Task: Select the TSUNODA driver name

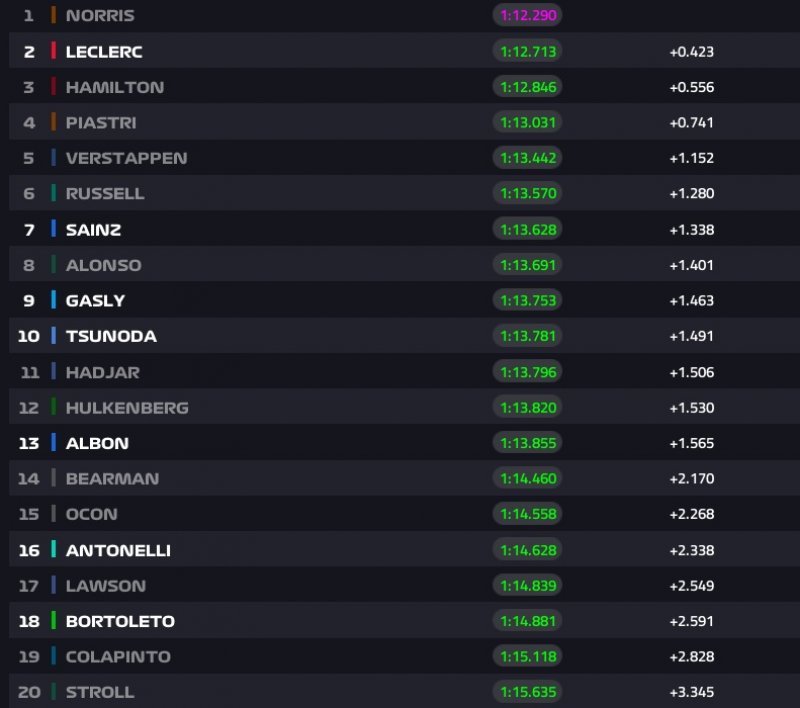Action: click(x=111, y=336)
